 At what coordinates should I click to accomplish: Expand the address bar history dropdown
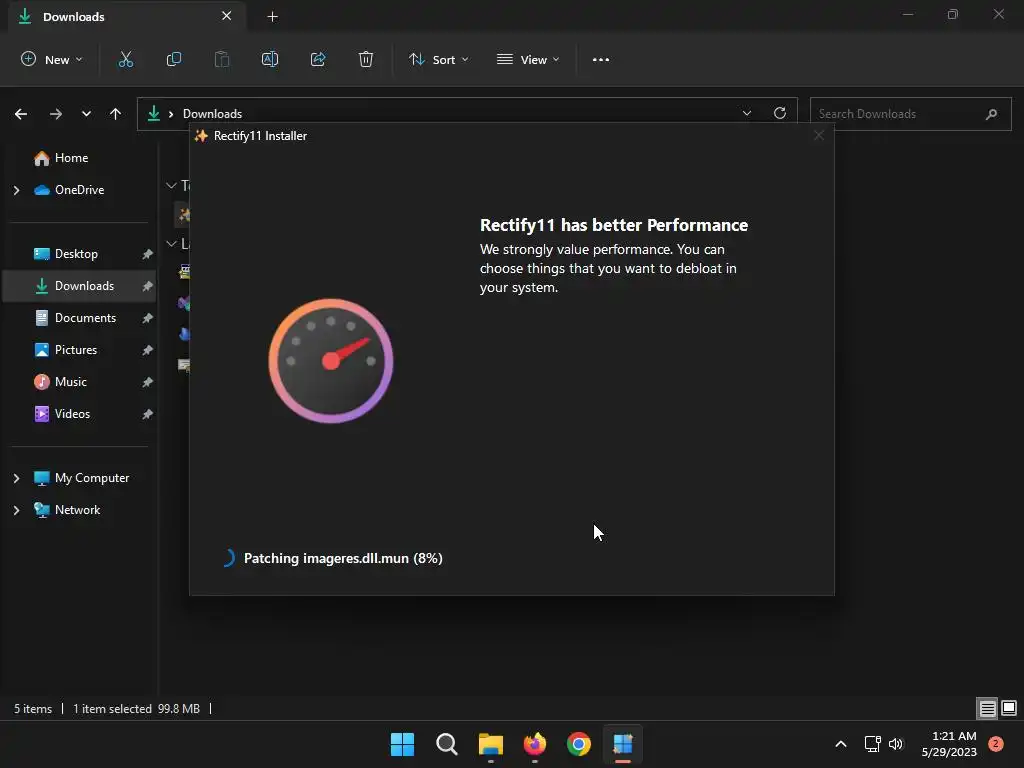[x=746, y=113]
